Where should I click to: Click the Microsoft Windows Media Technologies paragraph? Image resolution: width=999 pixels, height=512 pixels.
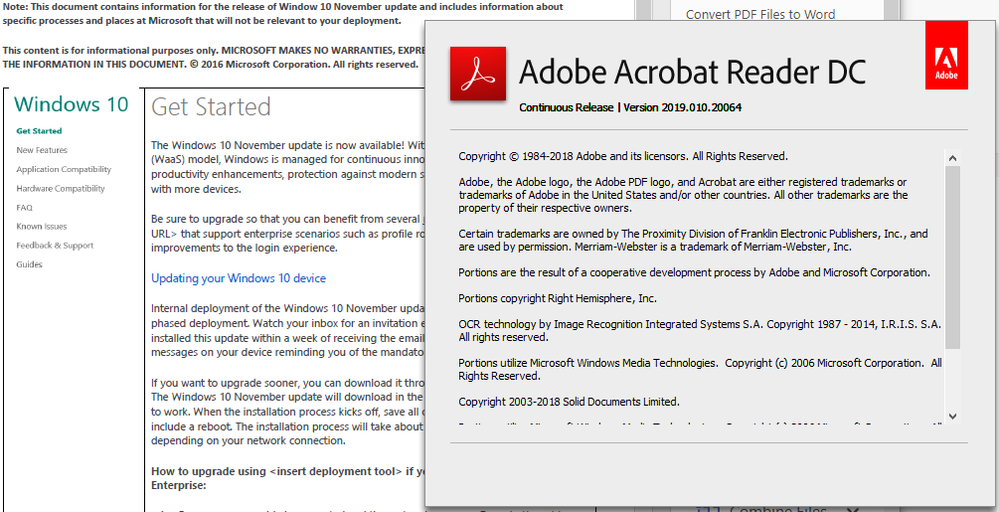(x=700, y=369)
